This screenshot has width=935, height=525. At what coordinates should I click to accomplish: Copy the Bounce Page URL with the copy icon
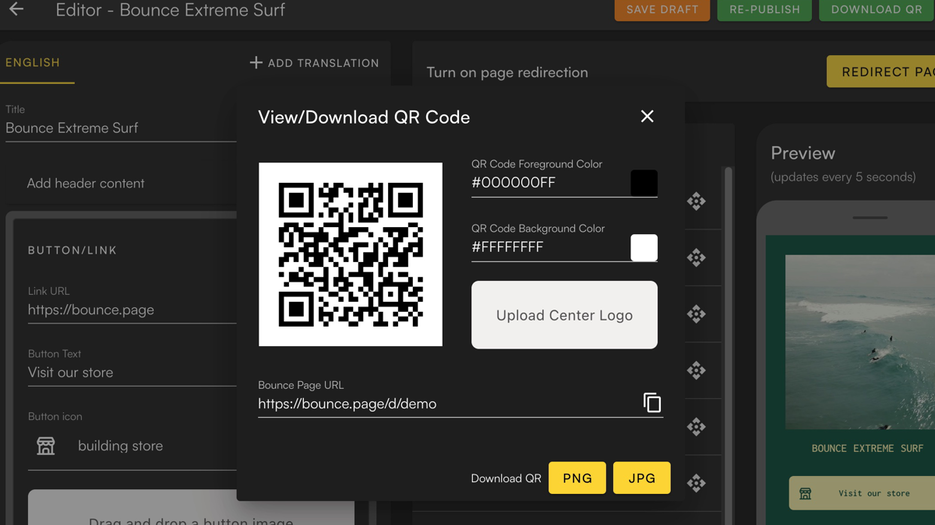(652, 403)
